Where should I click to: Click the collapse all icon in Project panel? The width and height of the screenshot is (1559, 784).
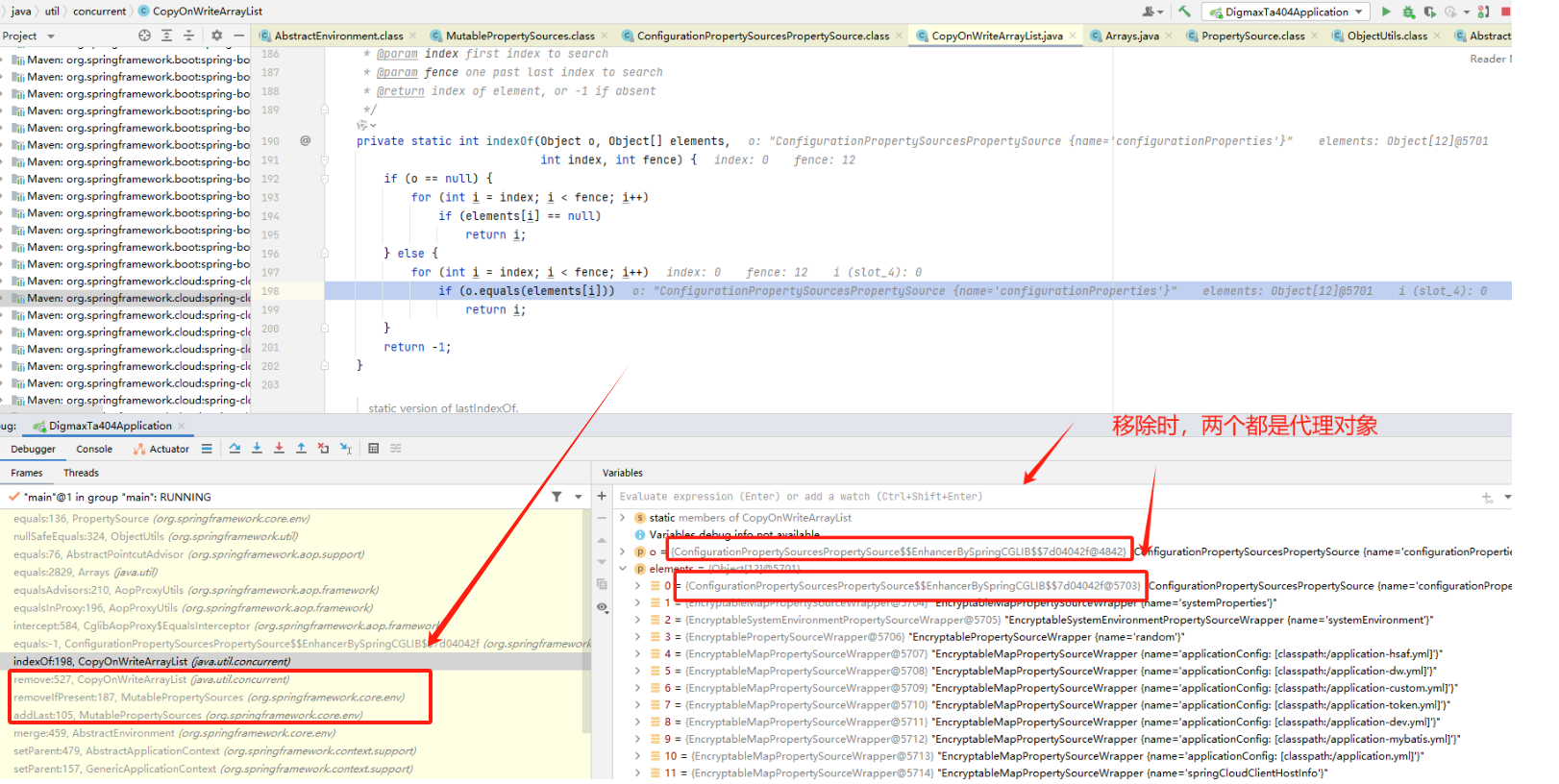pyautogui.click(x=188, y=36)
